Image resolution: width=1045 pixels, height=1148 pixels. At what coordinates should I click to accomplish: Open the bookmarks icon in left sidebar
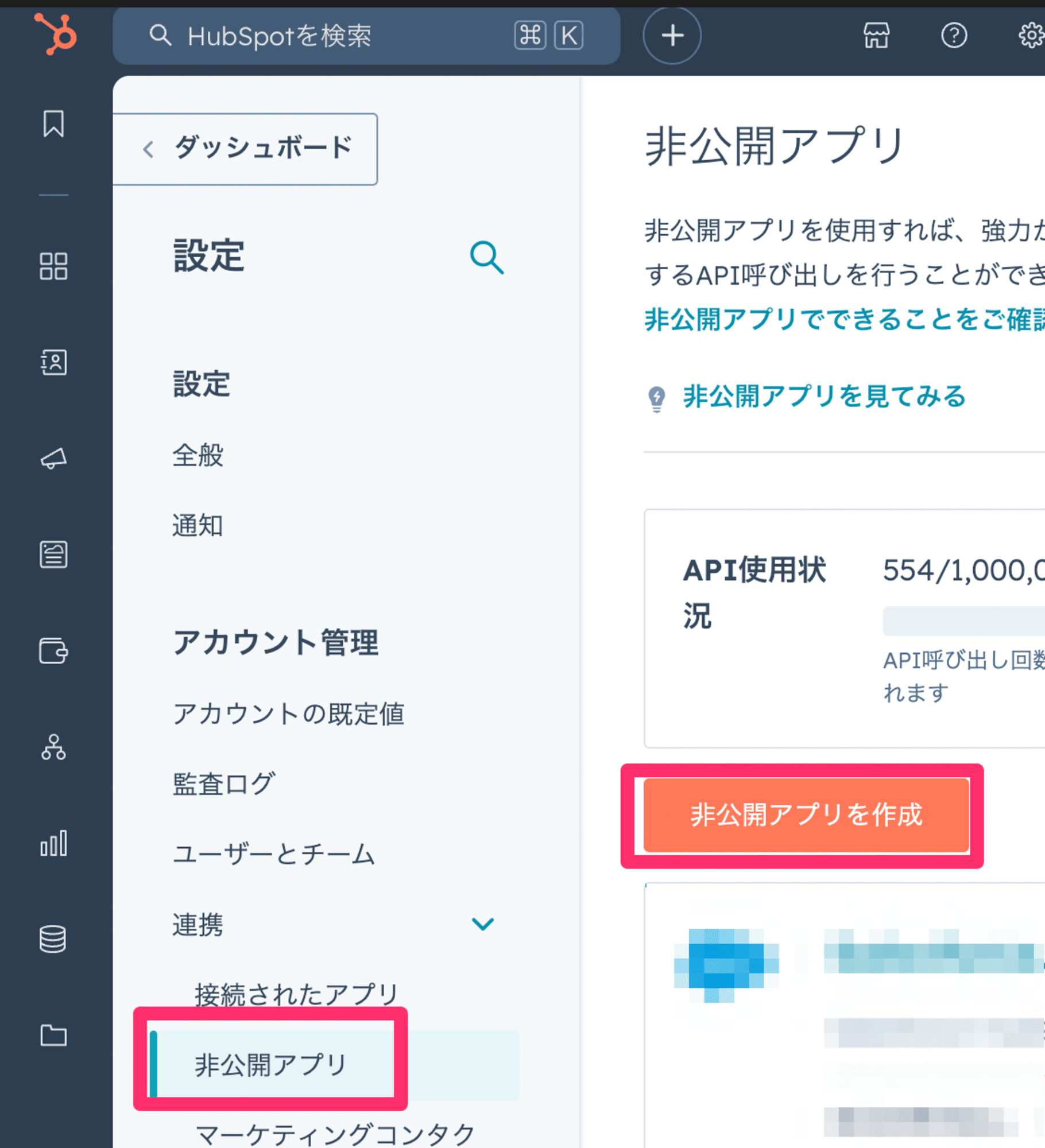[53, 123]
